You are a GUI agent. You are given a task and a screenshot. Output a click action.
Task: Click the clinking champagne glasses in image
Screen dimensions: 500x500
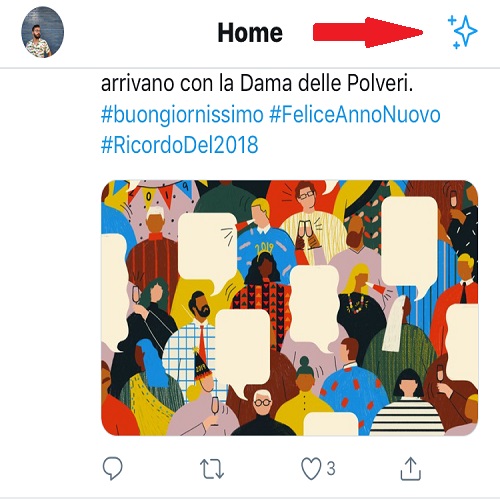pyautogui.click(x=307, y=234)
